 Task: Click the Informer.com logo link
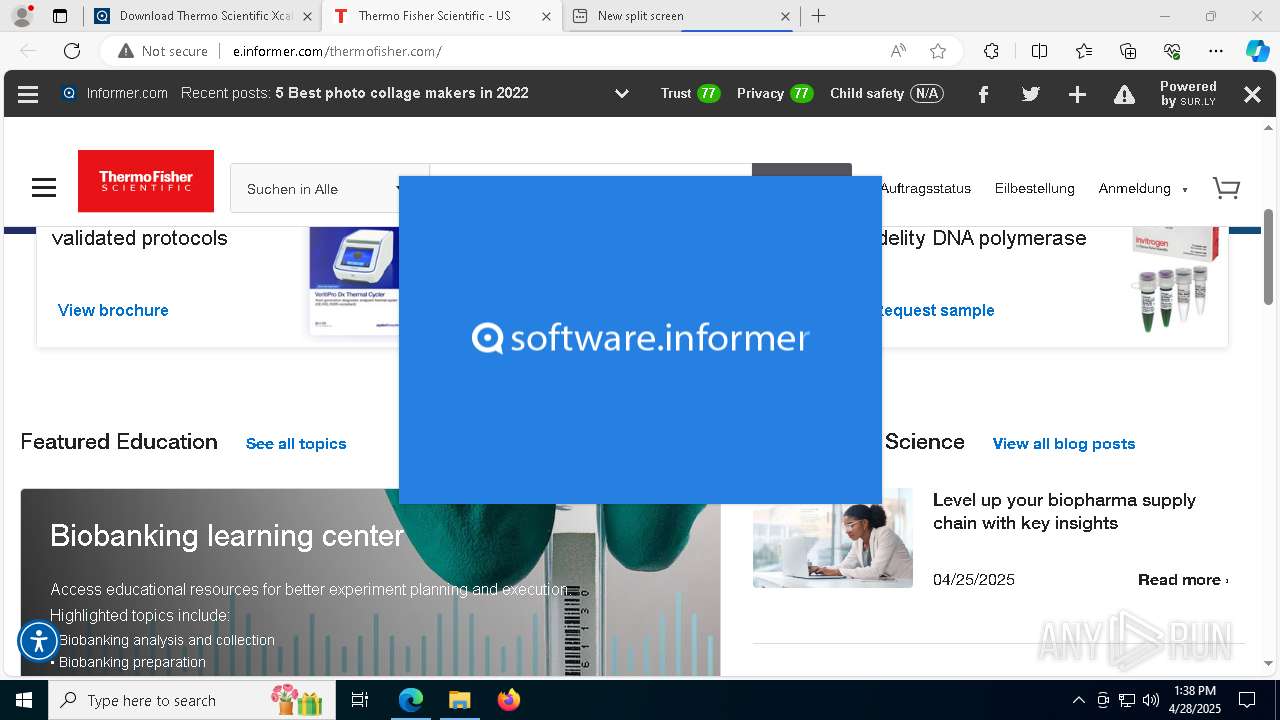[x=115, y=93]
